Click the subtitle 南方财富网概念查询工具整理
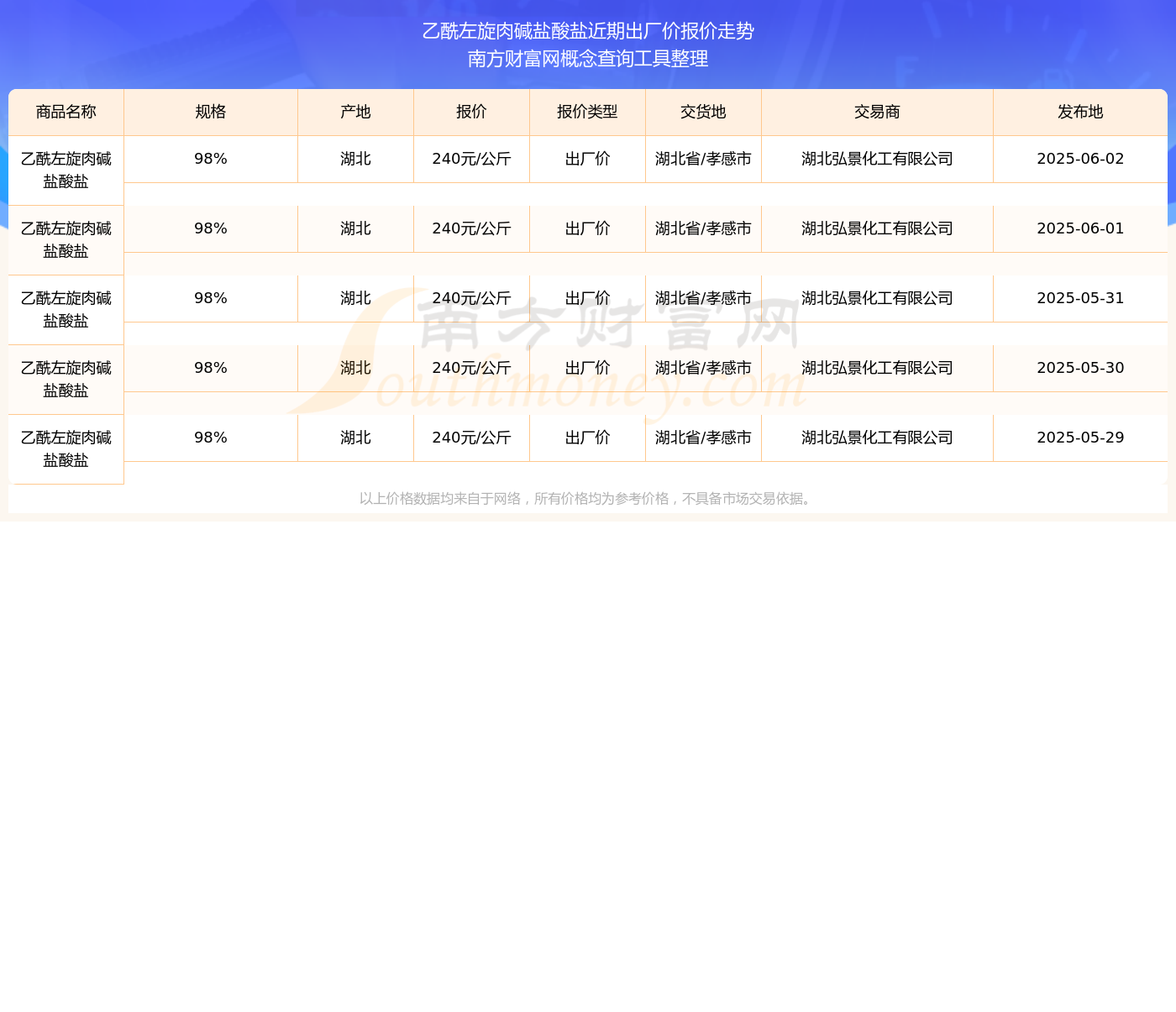1176x1012 pixels. (x=588, y=59)
